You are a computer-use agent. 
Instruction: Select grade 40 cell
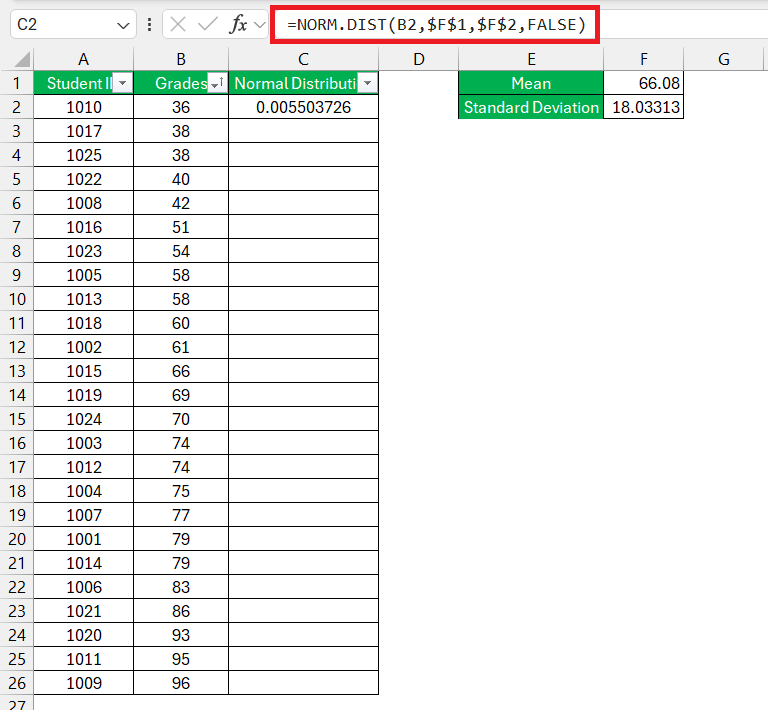pos(181,179)
